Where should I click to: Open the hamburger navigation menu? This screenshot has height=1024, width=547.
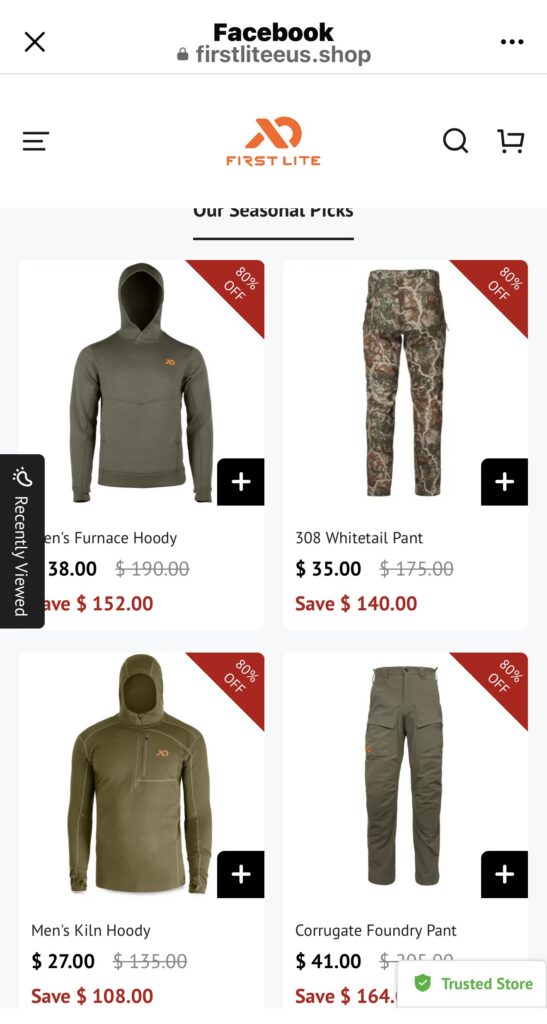36,141
